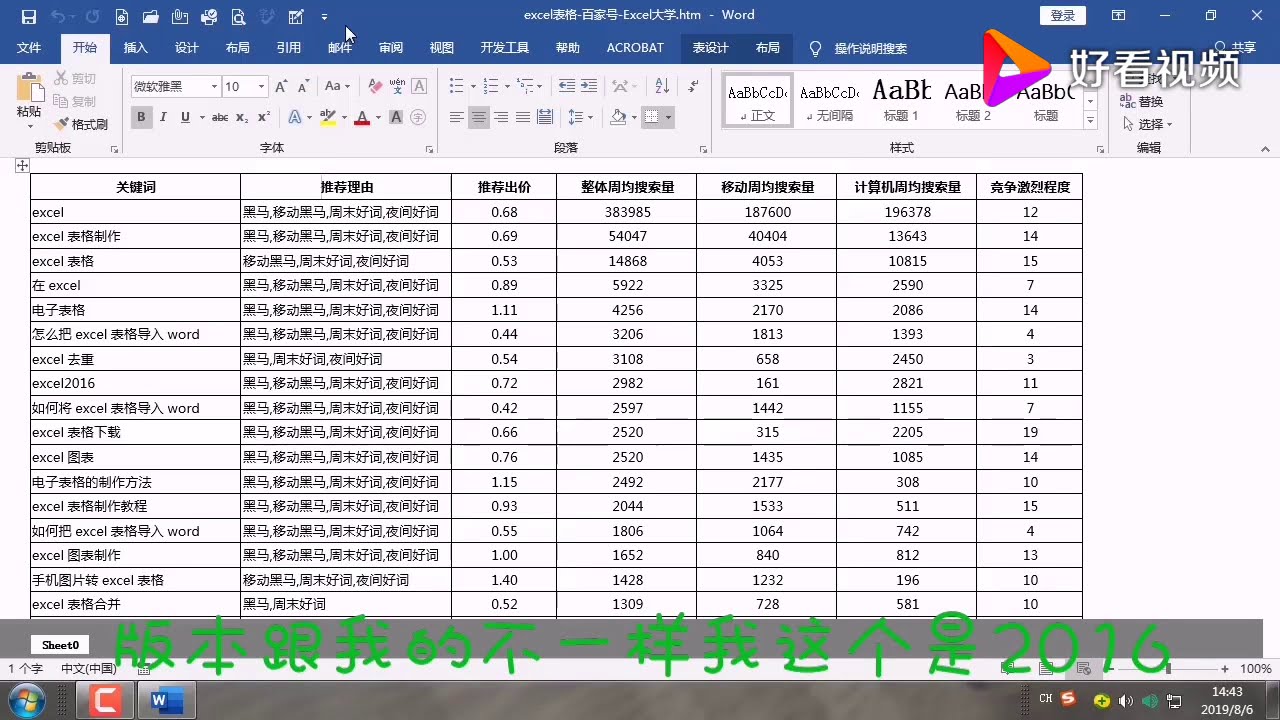Save the document with the floppy disk icon

click(x=28, y=16)
